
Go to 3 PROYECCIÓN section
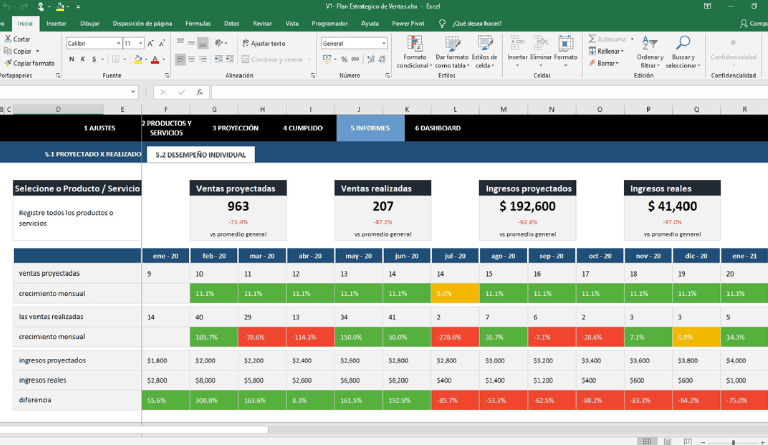pos(235,128)
